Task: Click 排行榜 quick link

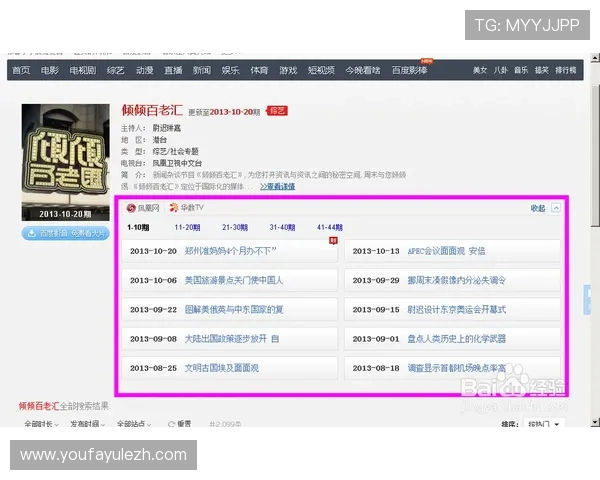Action: [566, 70]
